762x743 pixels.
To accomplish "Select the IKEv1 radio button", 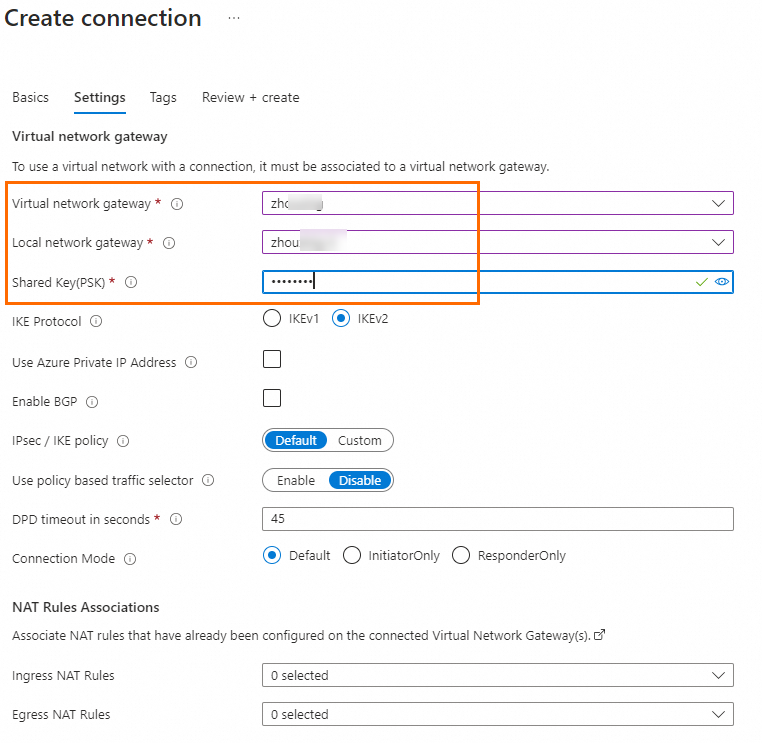I will click(272, 319).
